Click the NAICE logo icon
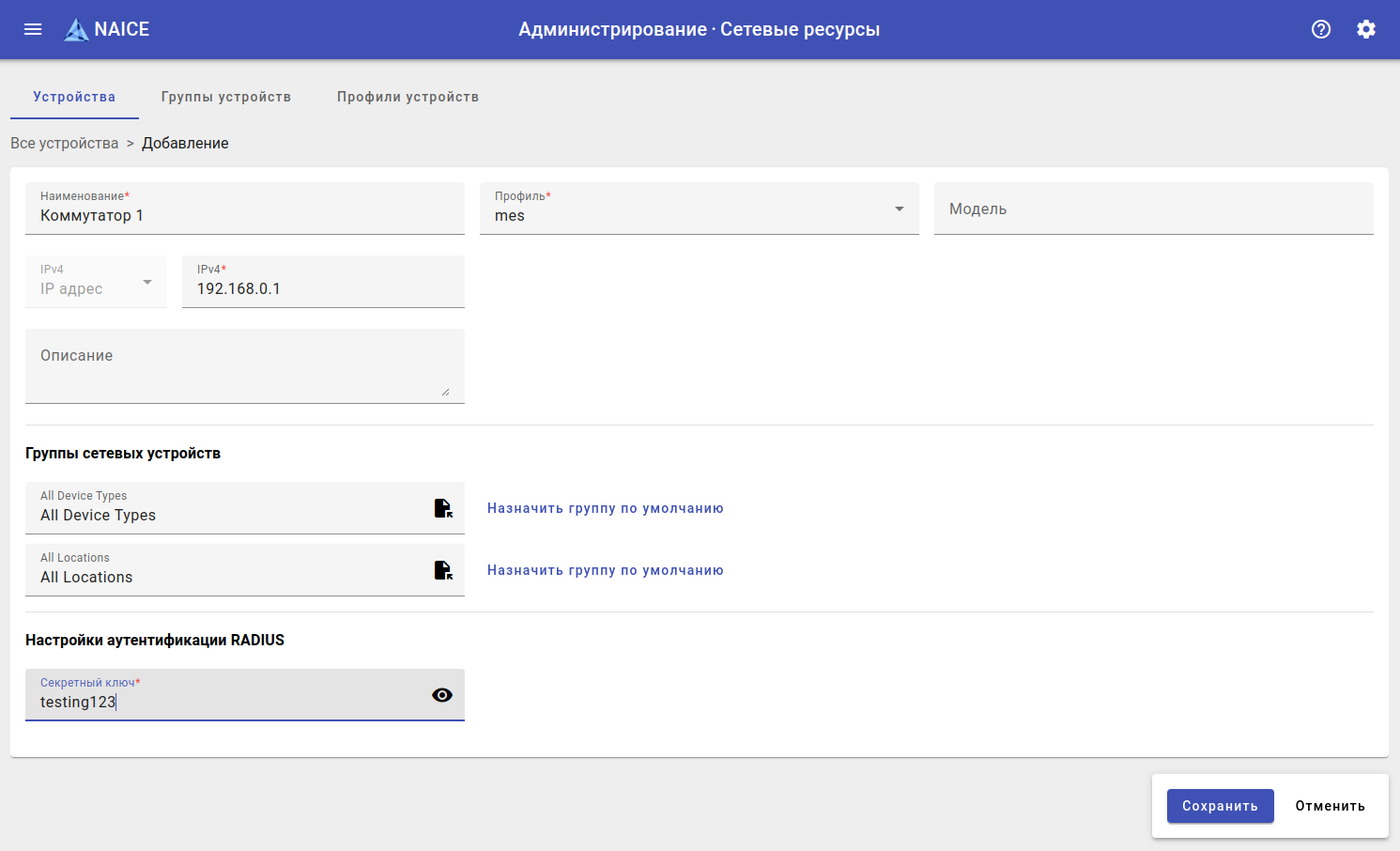Screen dimensions: 1400x851 [76, 30]
